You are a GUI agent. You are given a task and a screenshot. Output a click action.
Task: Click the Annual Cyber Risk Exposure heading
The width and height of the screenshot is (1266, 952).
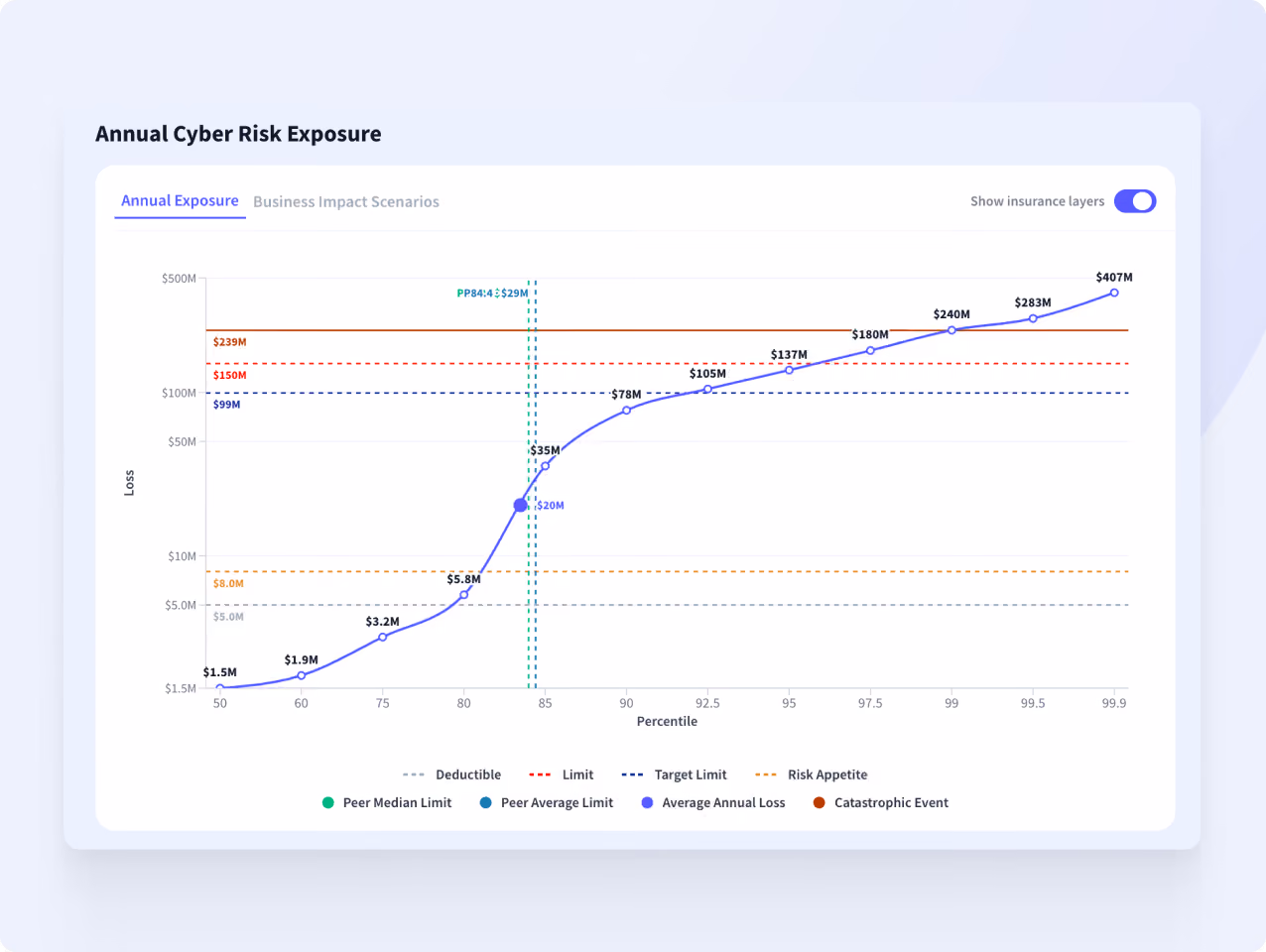238,134
